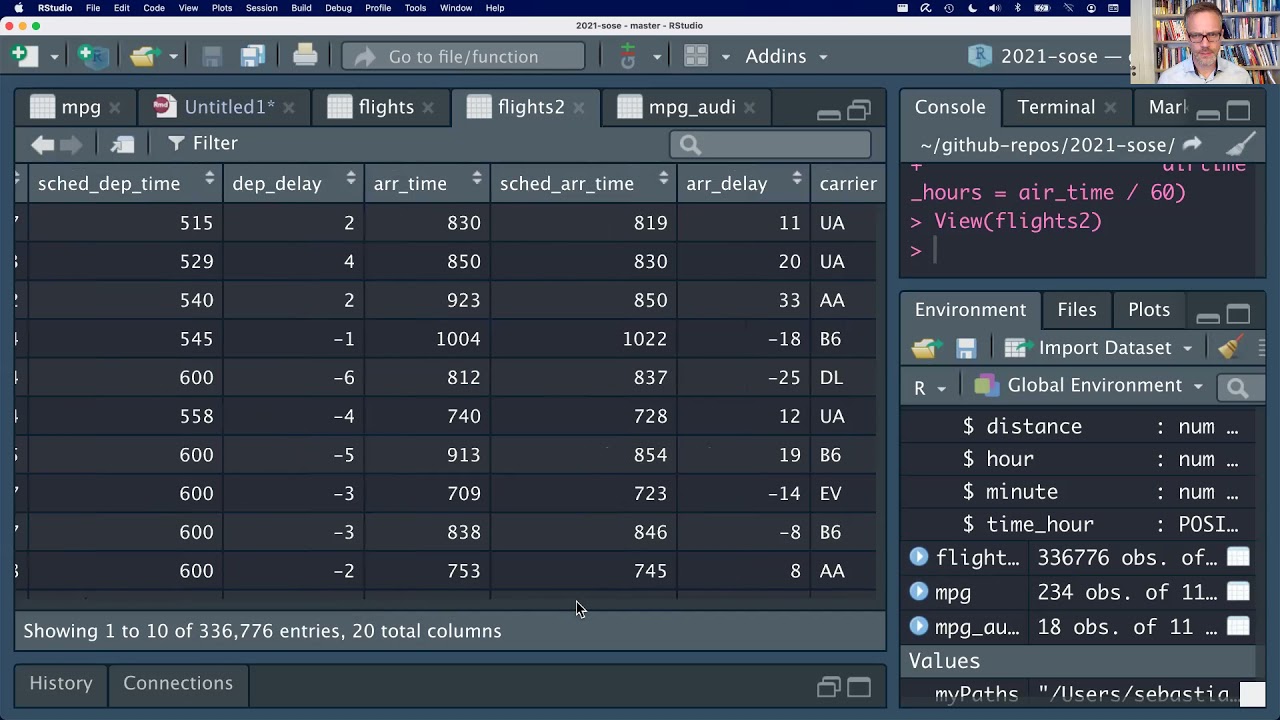Minimize the source pane
The width and height of the screenshot is (1280, 720).
(828, 112)
